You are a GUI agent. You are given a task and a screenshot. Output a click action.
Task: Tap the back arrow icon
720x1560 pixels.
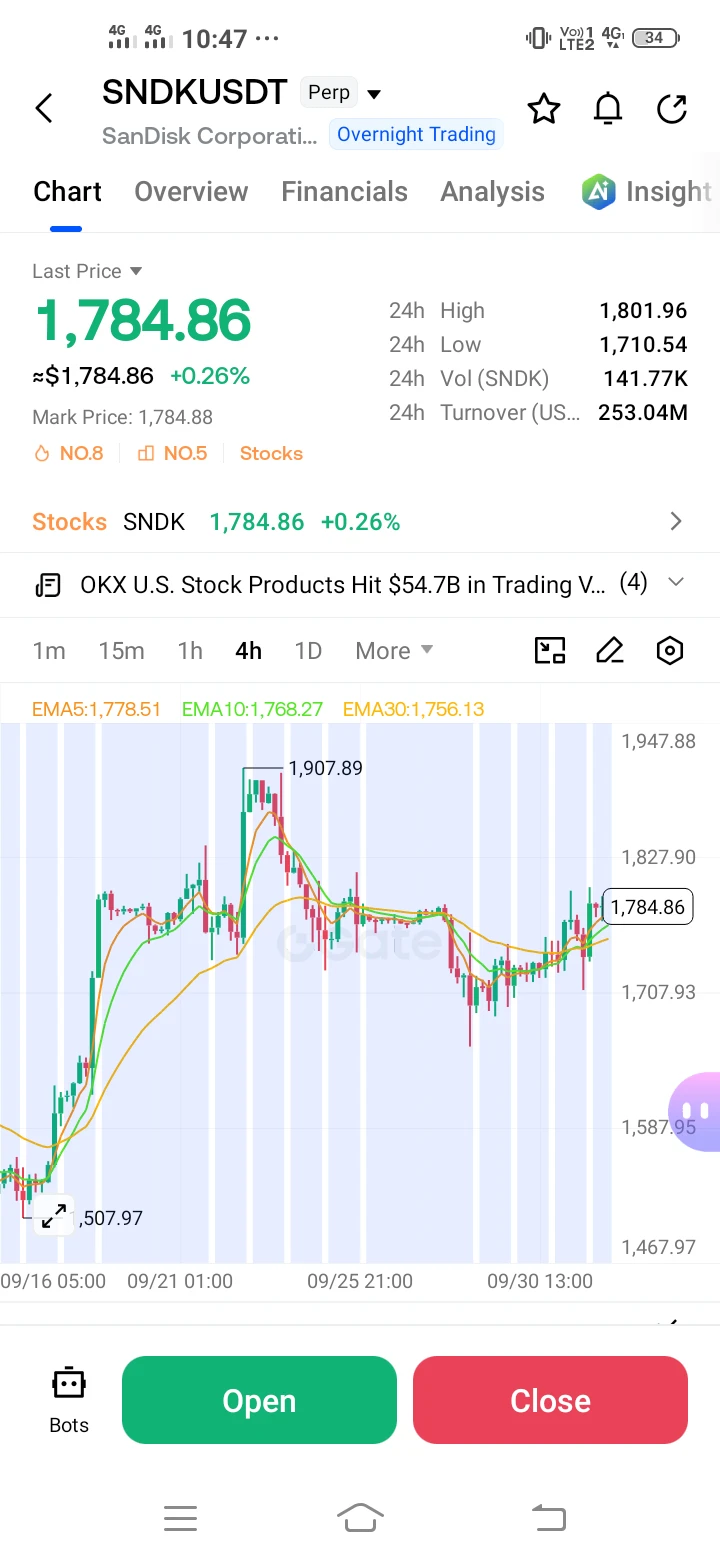point(43,108)
